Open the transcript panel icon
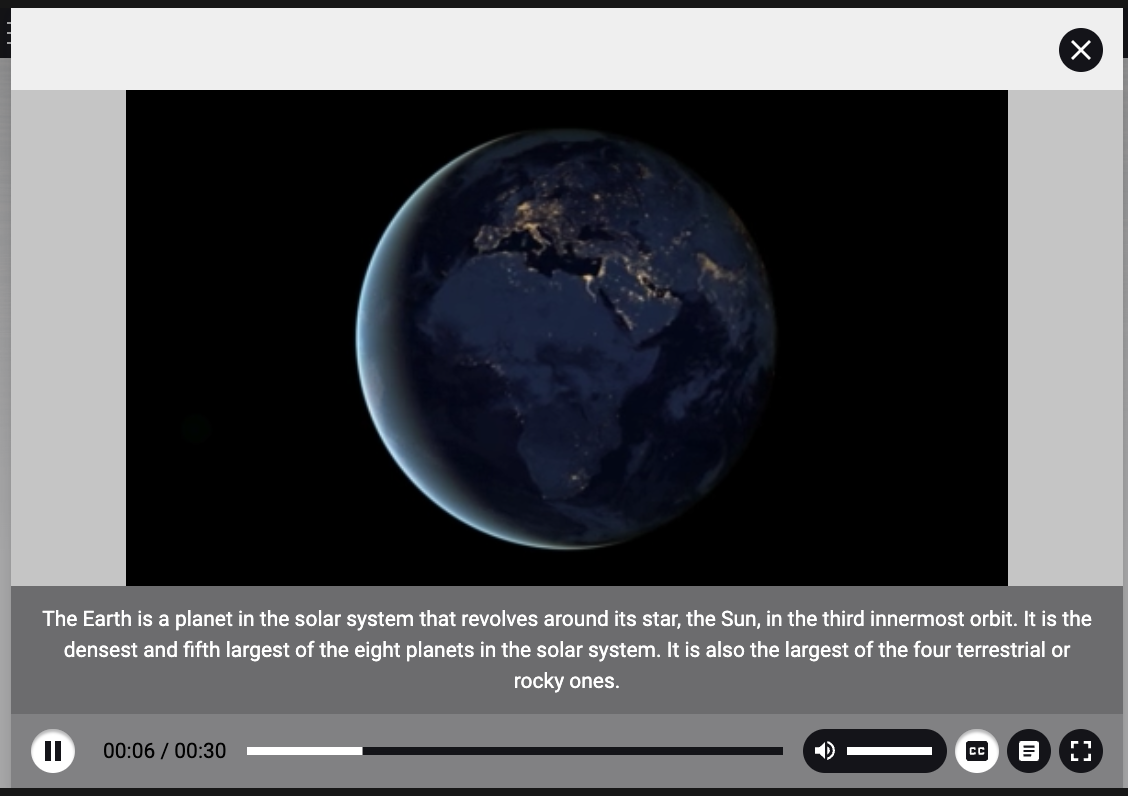 click(x=1029, y=751)
